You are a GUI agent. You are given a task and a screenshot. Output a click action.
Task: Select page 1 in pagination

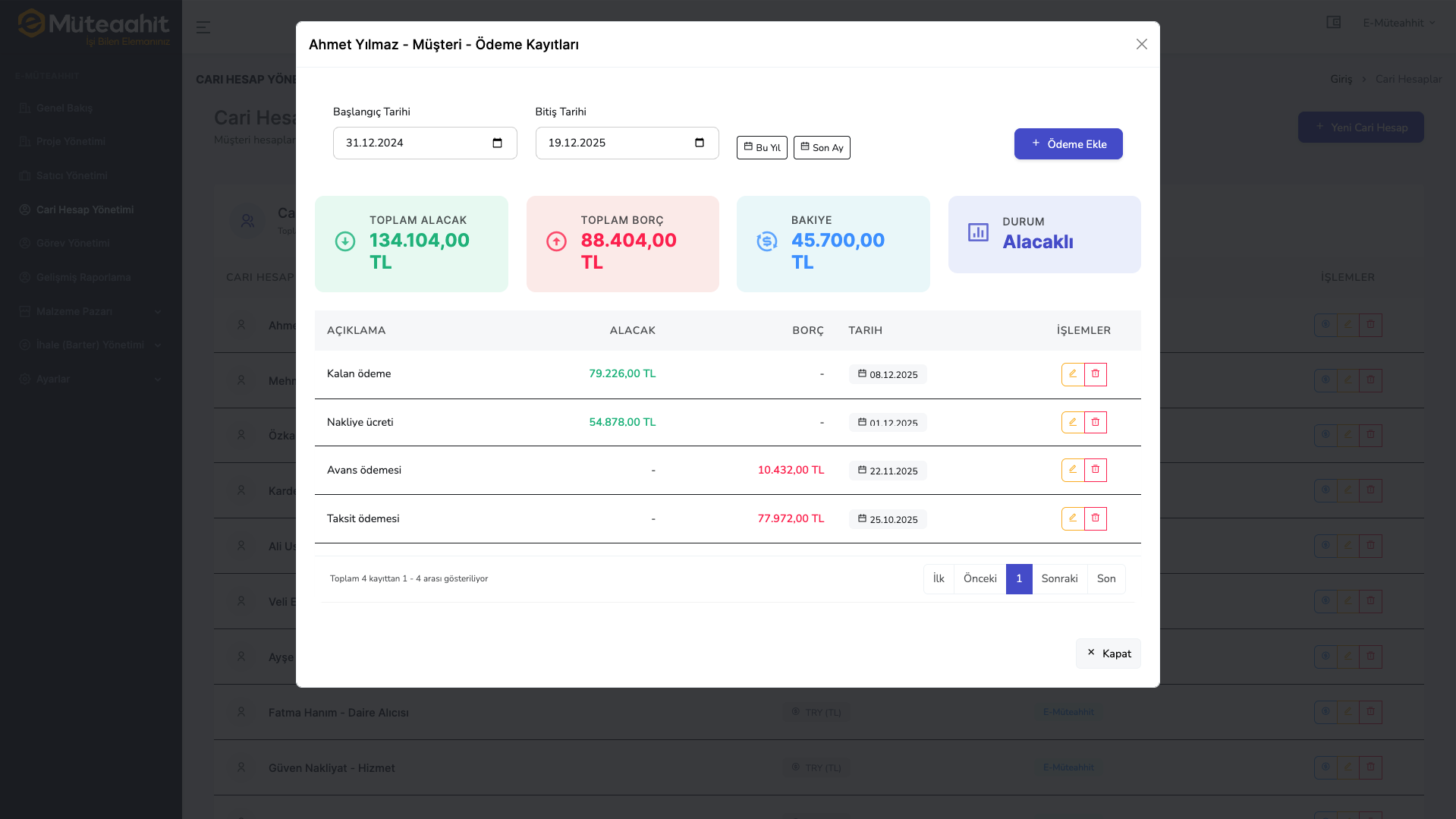point(1018,578)
